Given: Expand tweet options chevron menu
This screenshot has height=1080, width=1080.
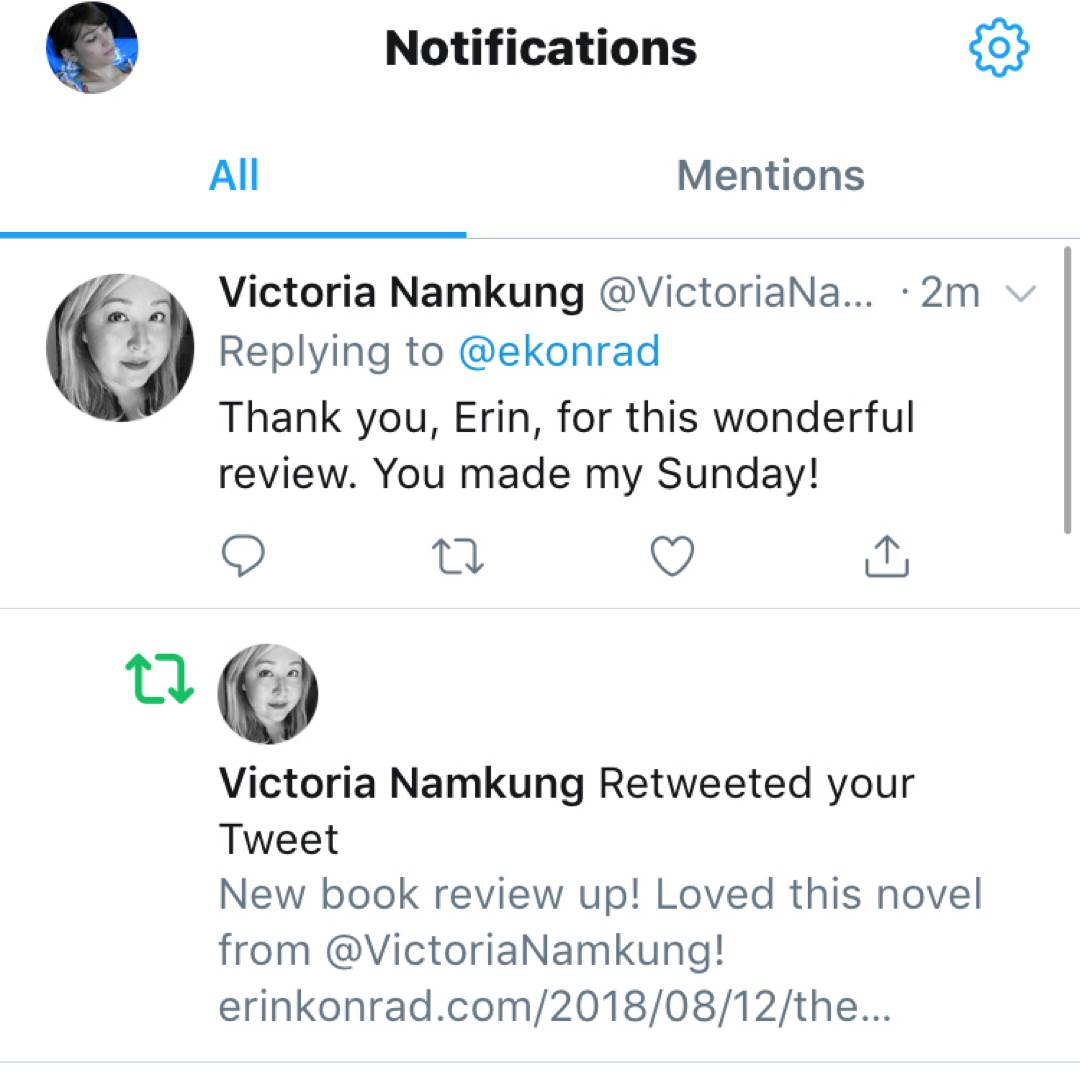Looking at the screenshot, I should pos(1020,294).
